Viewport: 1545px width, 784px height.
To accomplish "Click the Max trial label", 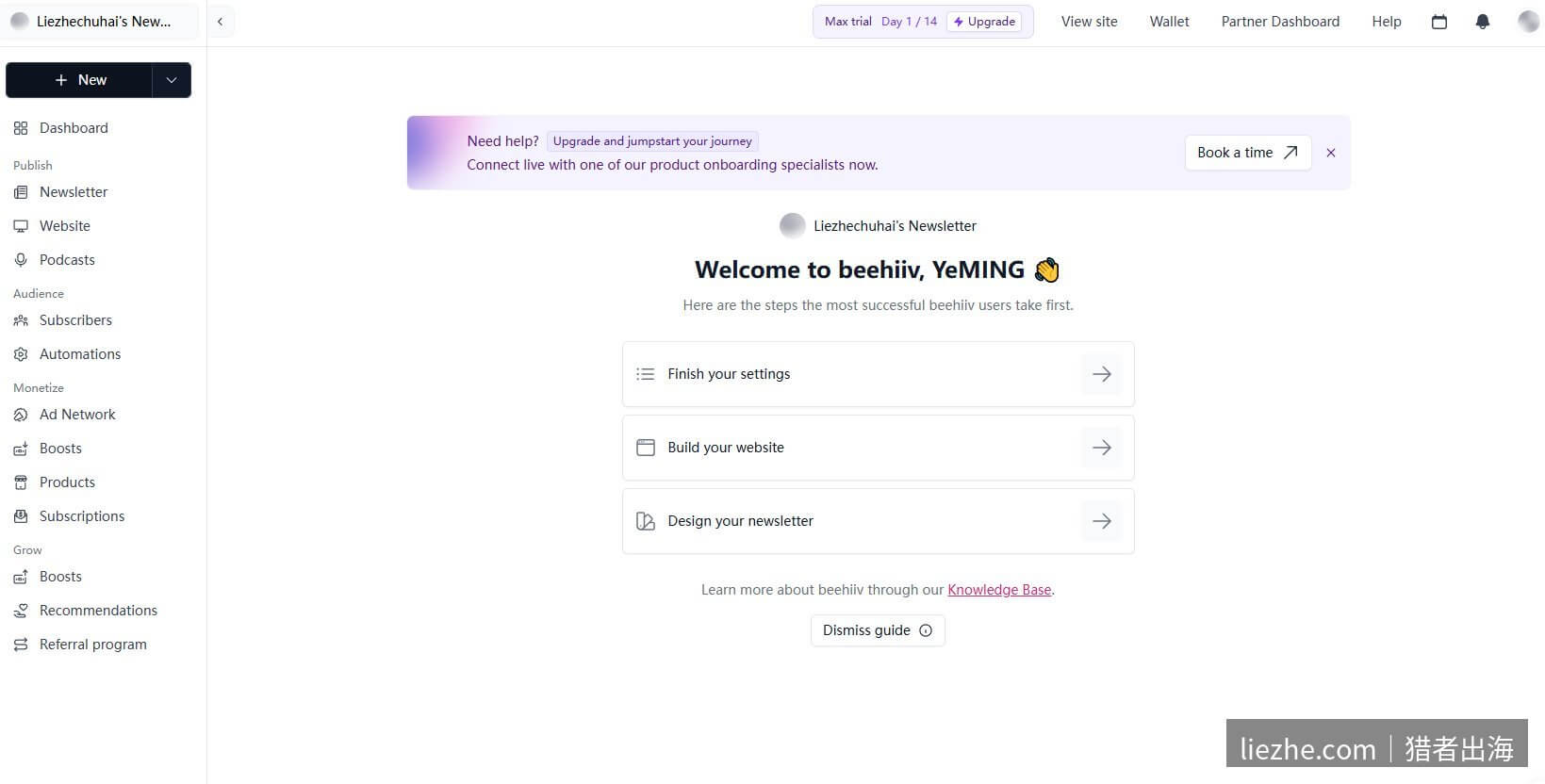I will tap(848, 22).
